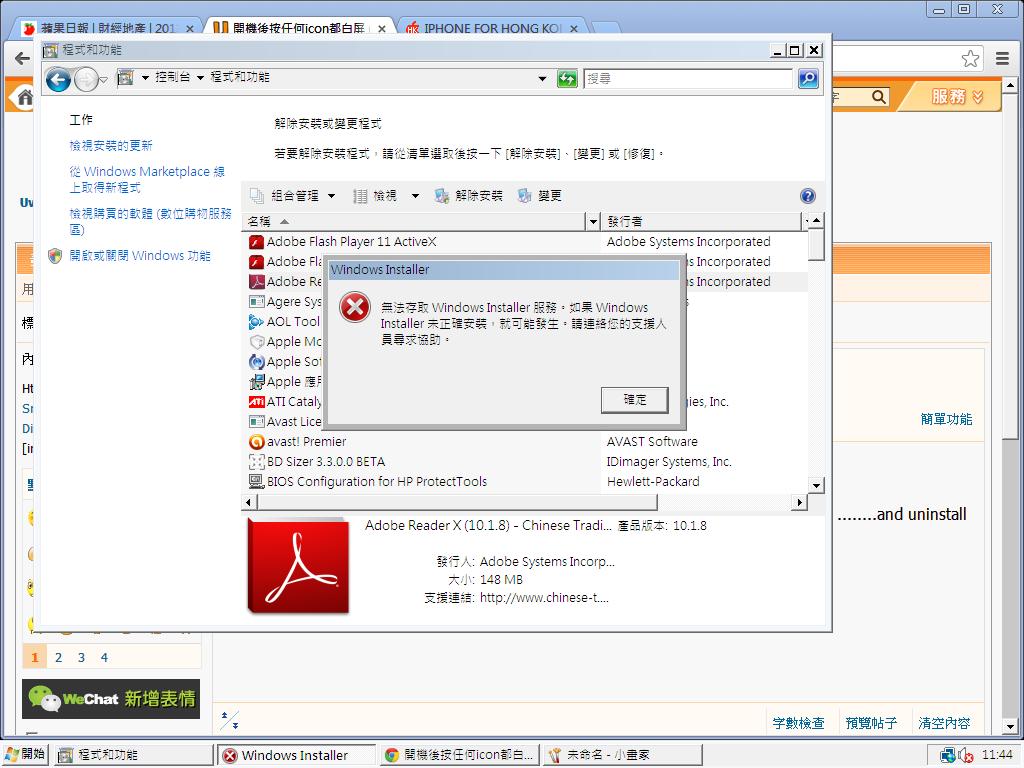Viewport: 1024px width, 768px height.
Task: Click the 解除安裝 toolbar button
Action: point(469,196)
